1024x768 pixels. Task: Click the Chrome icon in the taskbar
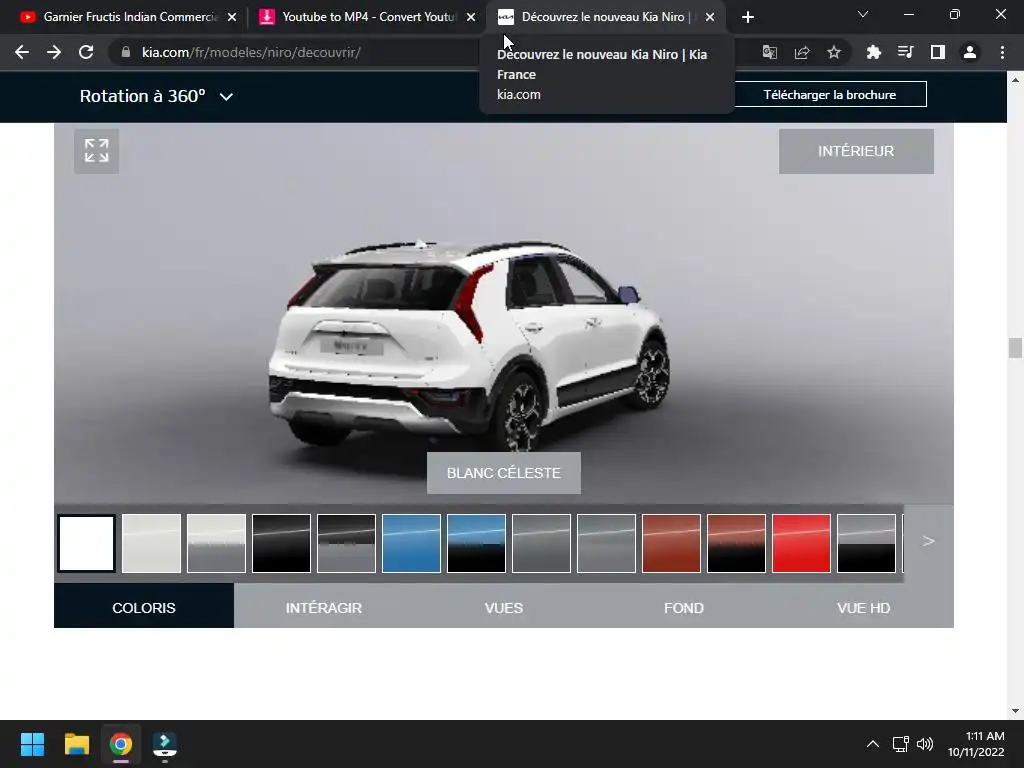click(121, 744)
